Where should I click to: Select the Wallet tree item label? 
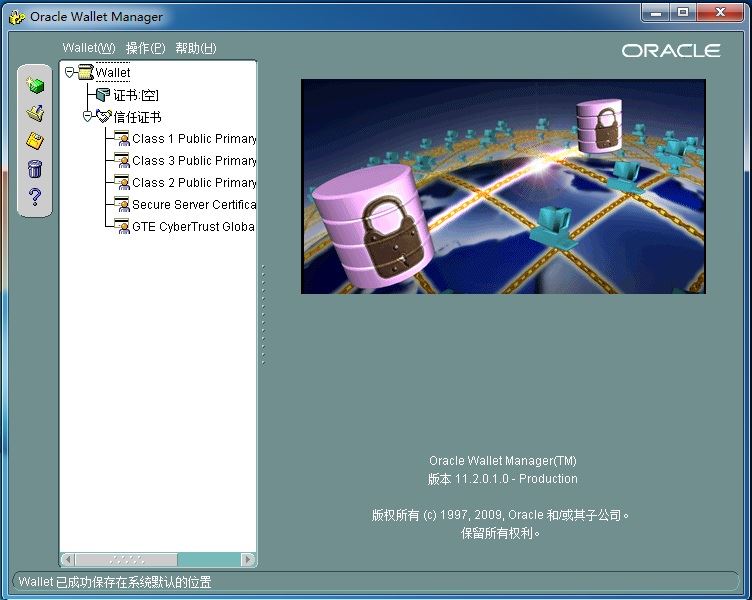coord(113,72)
